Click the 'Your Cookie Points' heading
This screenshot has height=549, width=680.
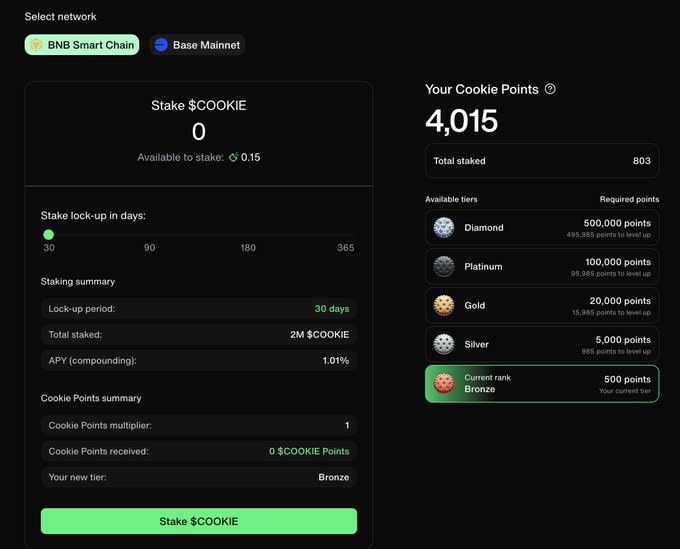[x=481, y=89]
